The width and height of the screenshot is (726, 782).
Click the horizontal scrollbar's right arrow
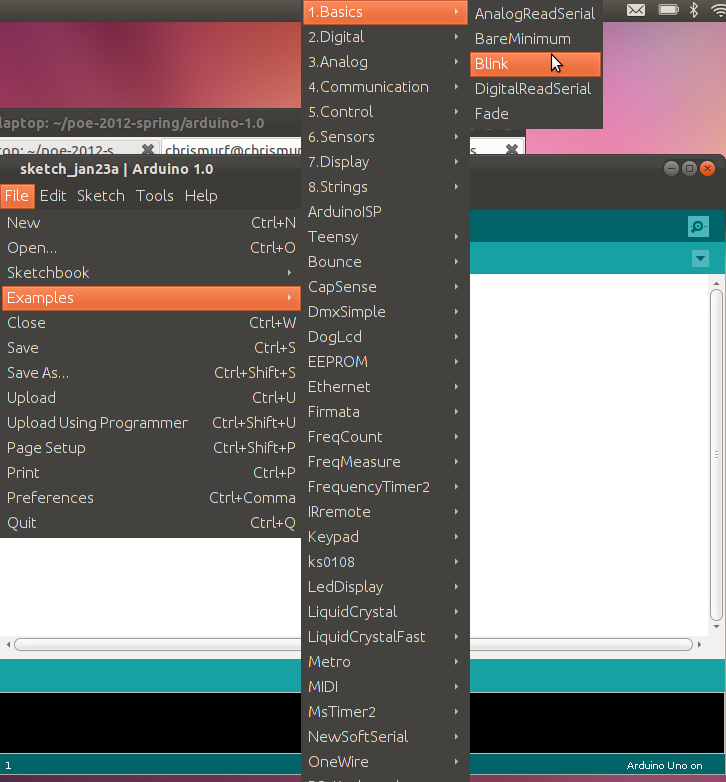pos(700,644)
